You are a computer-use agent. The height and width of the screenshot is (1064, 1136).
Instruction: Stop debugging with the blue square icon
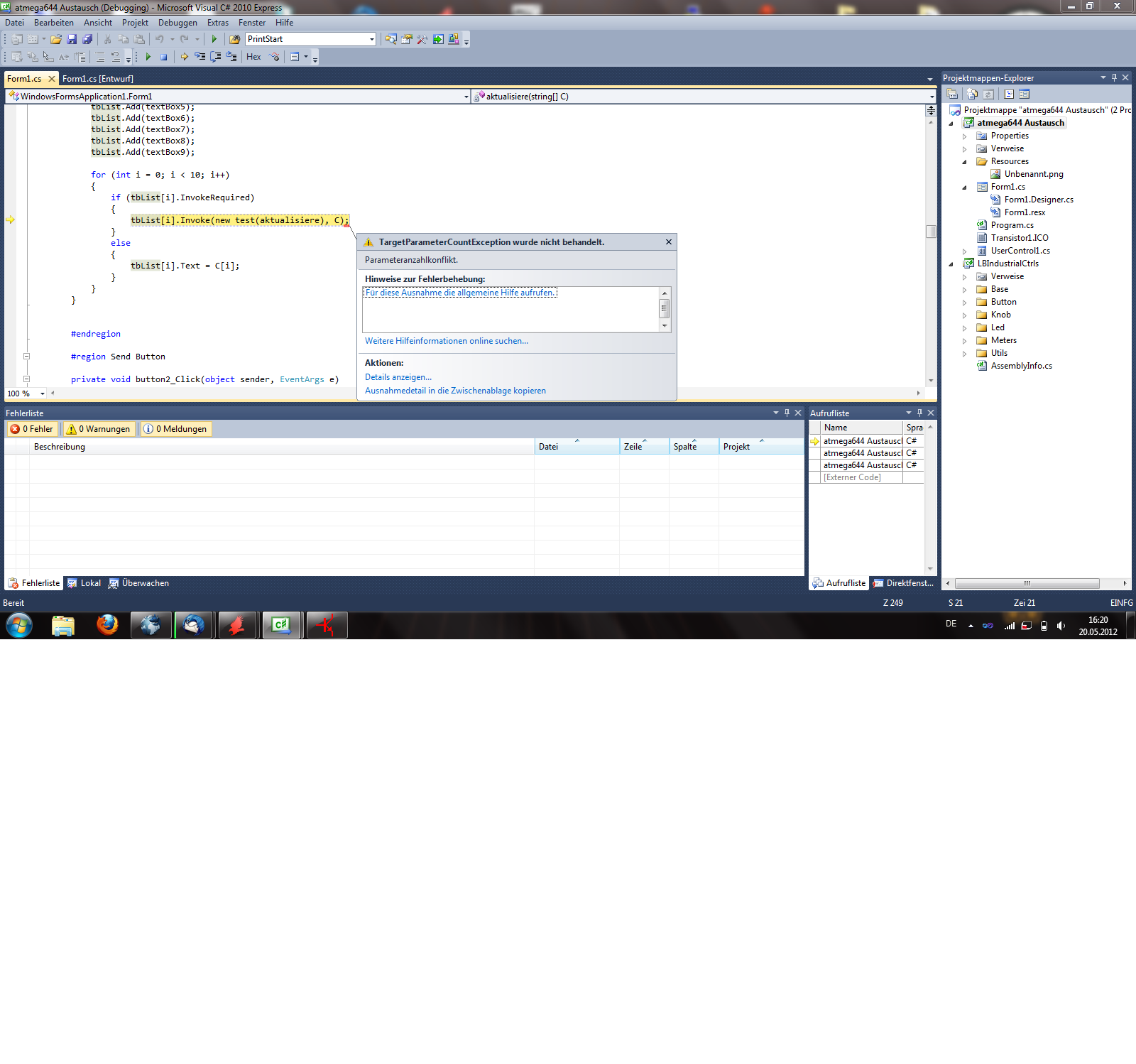(x=164, y=57)
